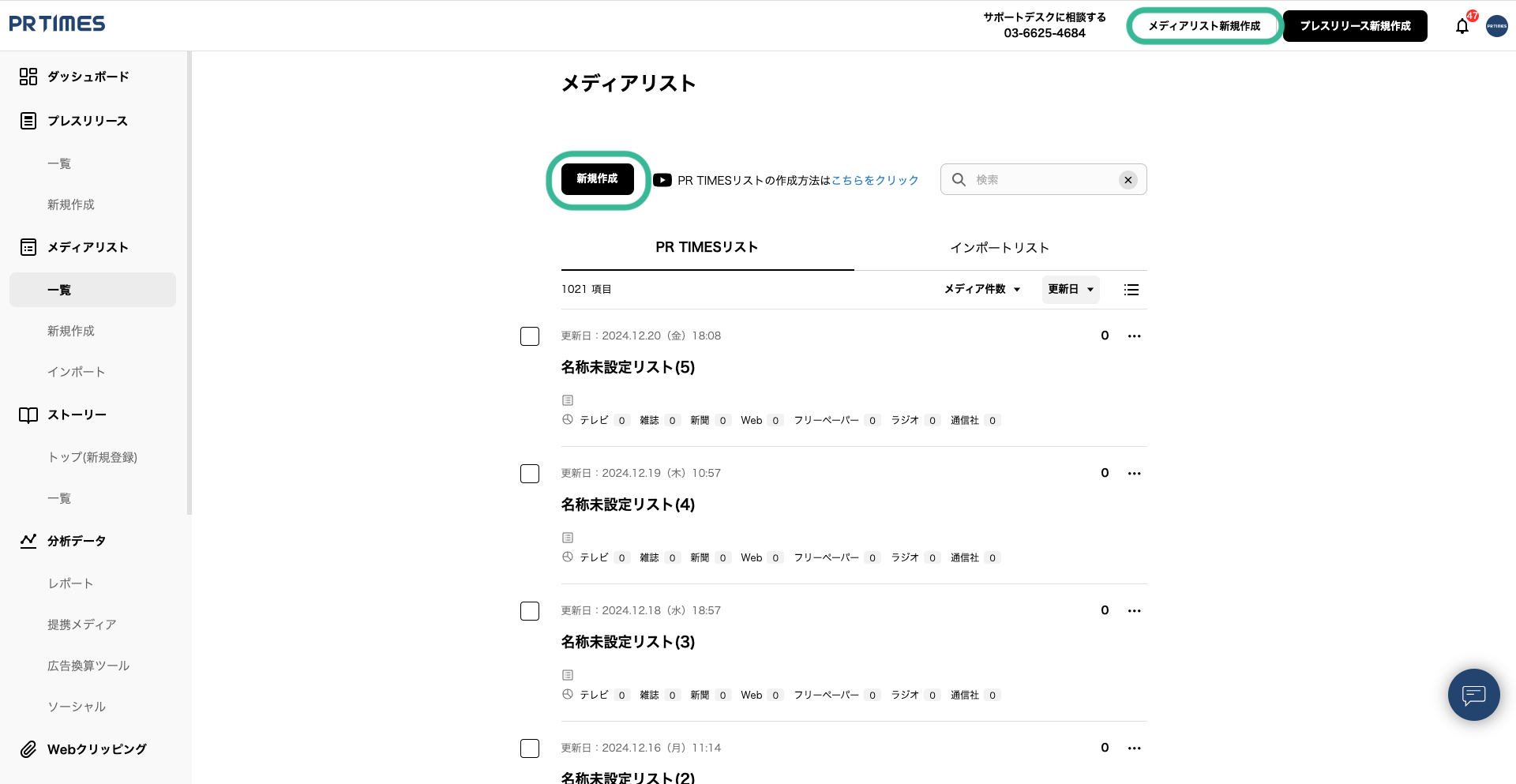This screenshot has width=1516, height=784.
Task: Open the support chat bubble
Action: [x=1474, y=695]
